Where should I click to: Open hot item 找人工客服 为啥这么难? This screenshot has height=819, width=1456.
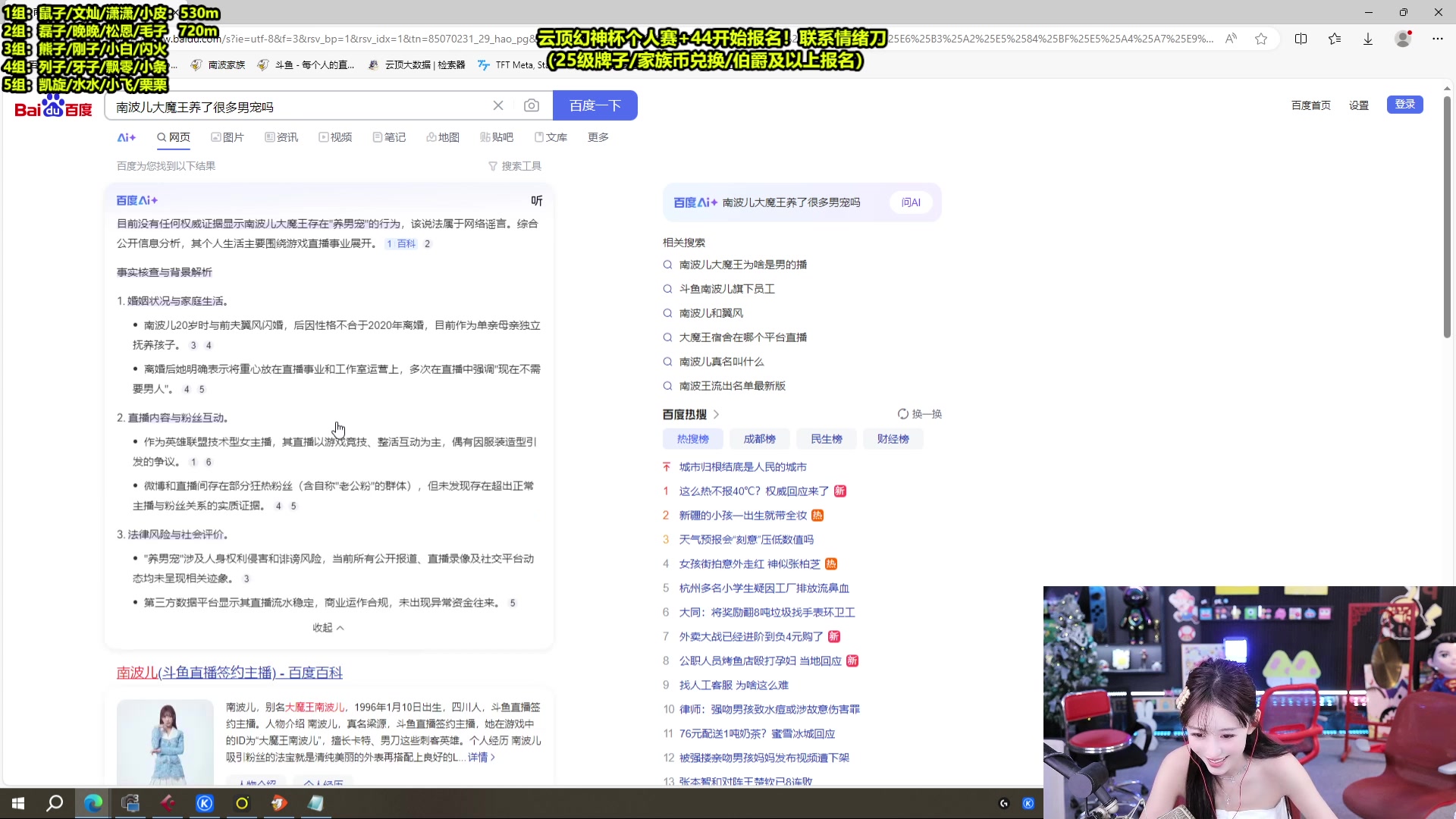click(x=734, y=686)
